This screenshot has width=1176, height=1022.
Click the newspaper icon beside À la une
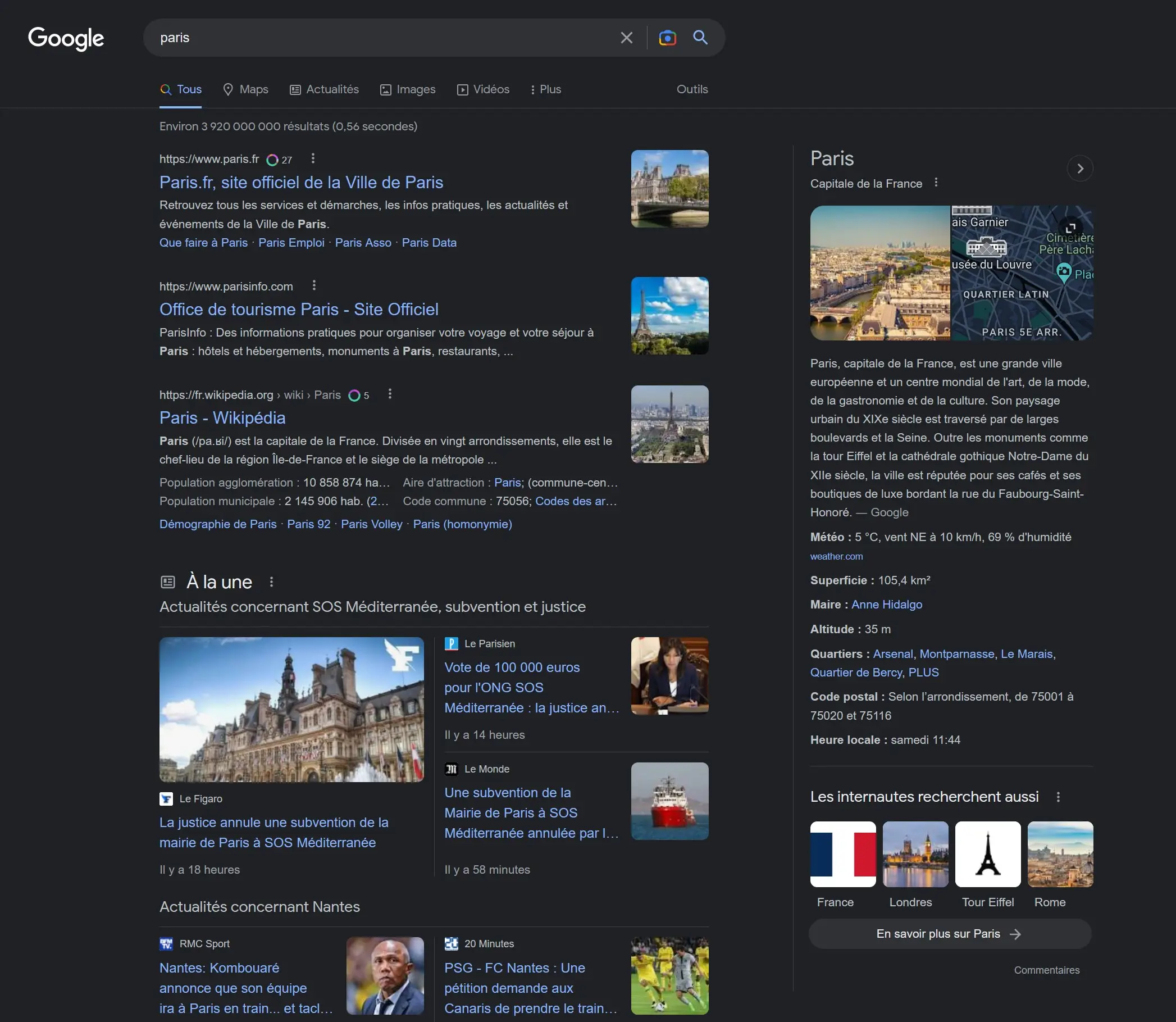click(x=167, y=582)
